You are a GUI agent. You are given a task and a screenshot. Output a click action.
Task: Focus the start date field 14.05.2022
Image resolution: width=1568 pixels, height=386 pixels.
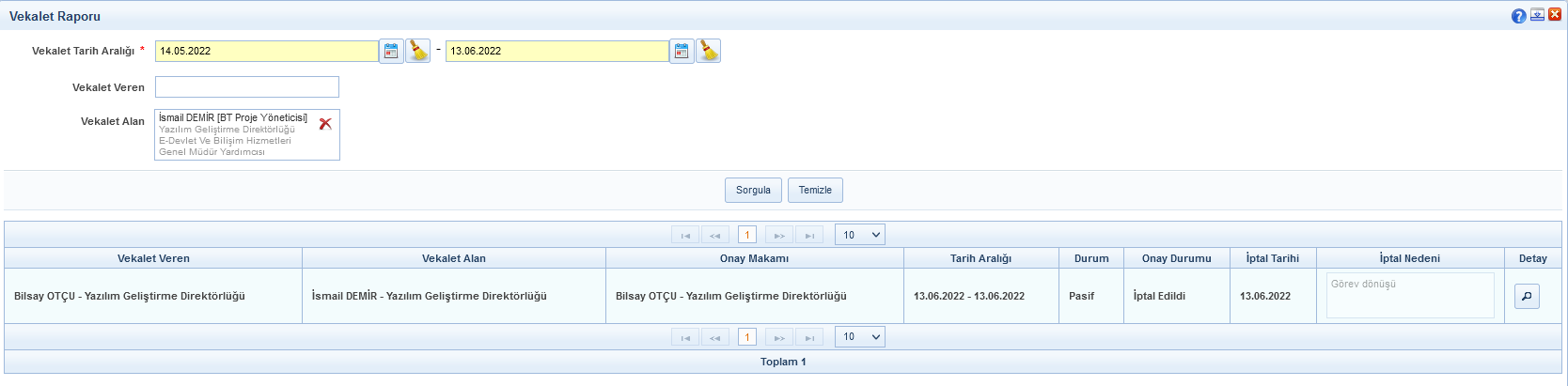click(267, 51)
